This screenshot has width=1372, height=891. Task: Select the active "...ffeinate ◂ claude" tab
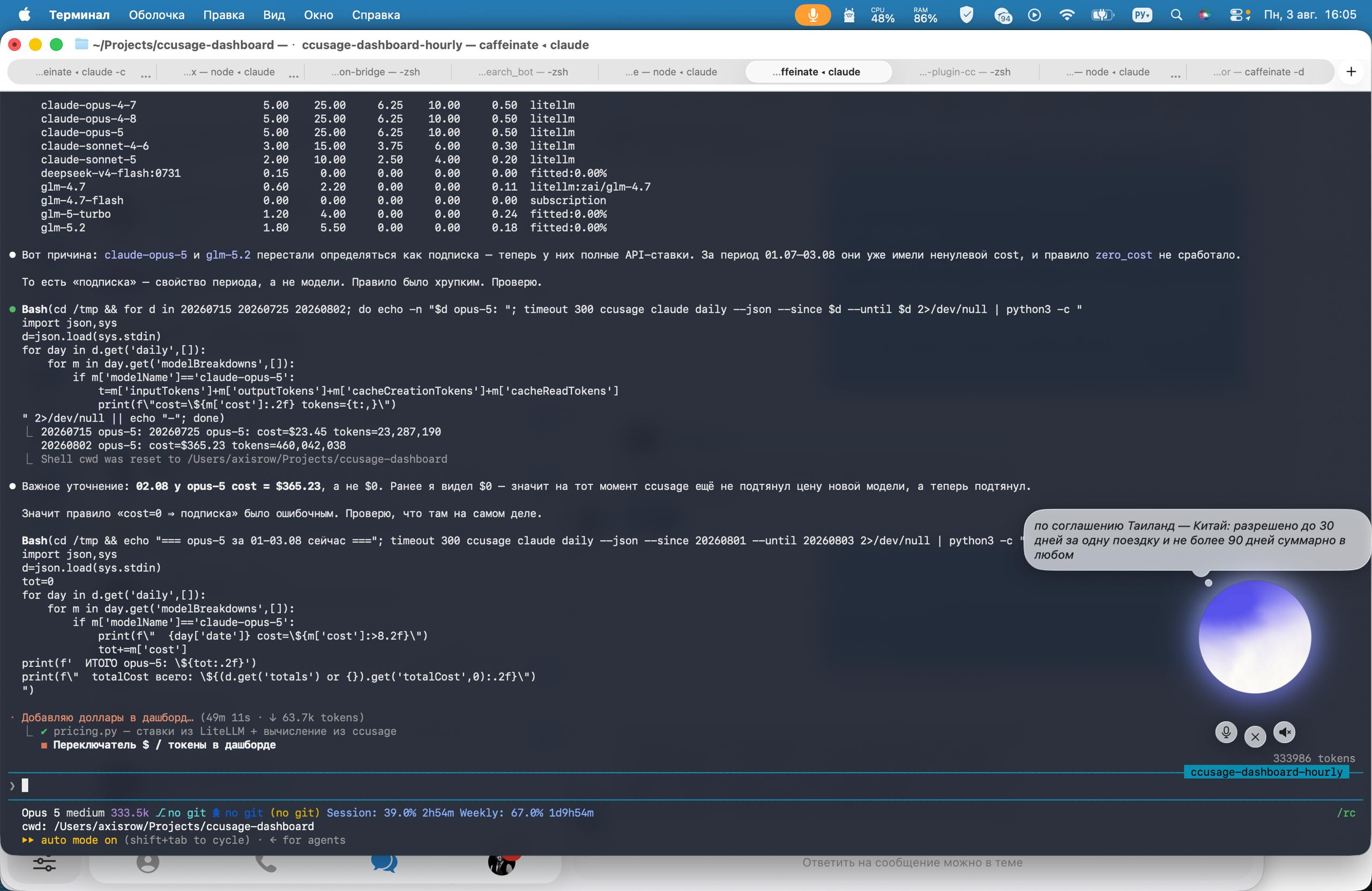(817, 71)
